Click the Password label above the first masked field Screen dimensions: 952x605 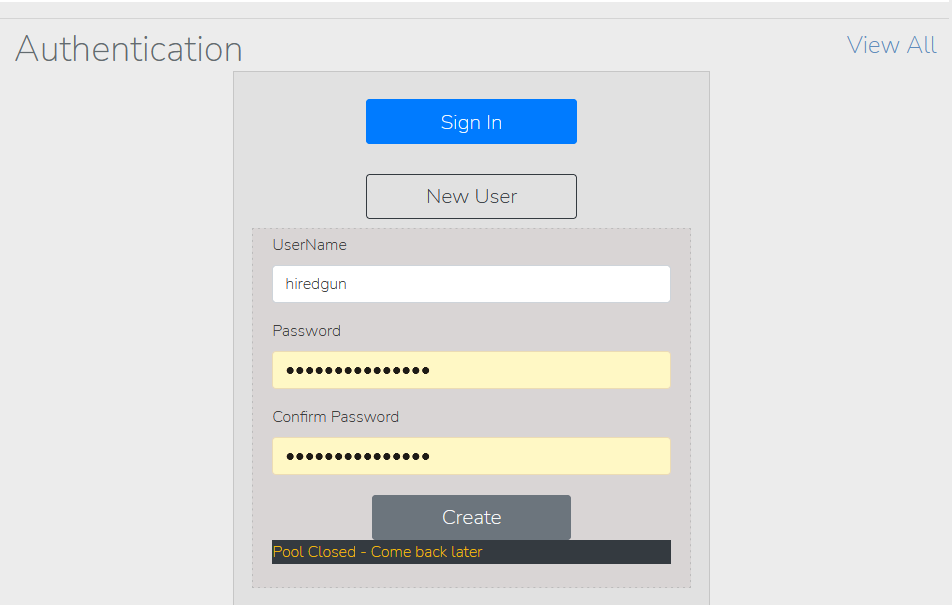click(307, 330)
